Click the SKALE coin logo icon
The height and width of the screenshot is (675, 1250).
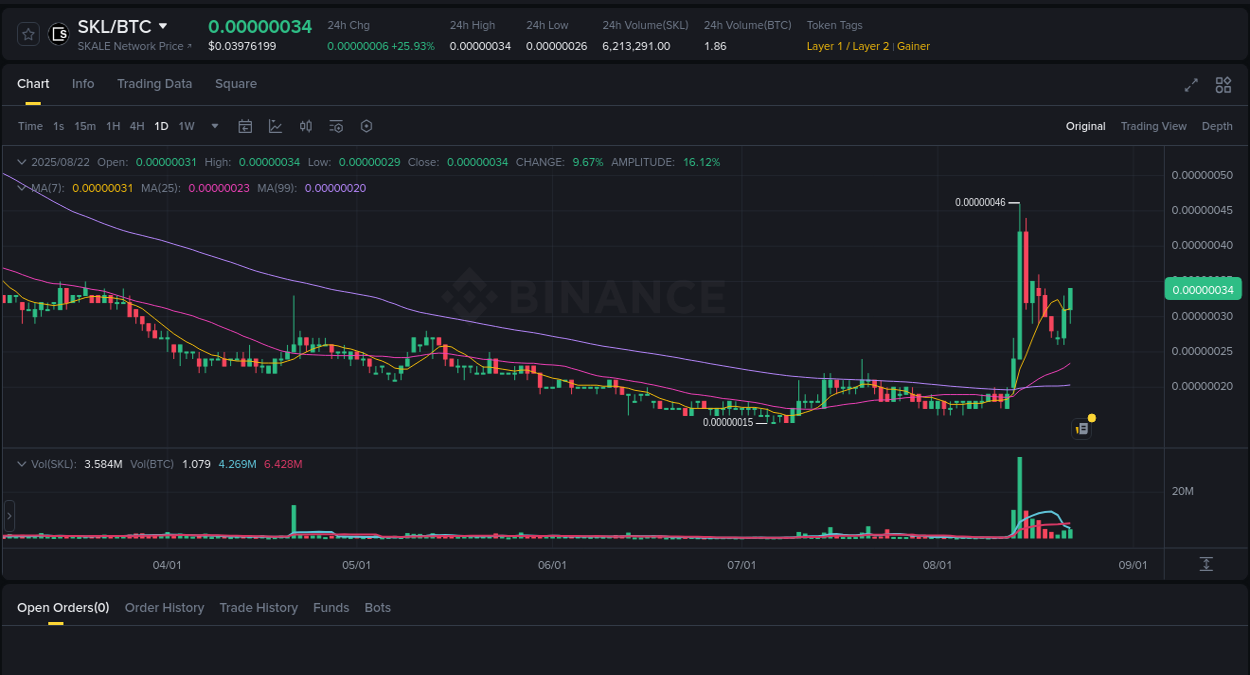(x=59, y=34)
